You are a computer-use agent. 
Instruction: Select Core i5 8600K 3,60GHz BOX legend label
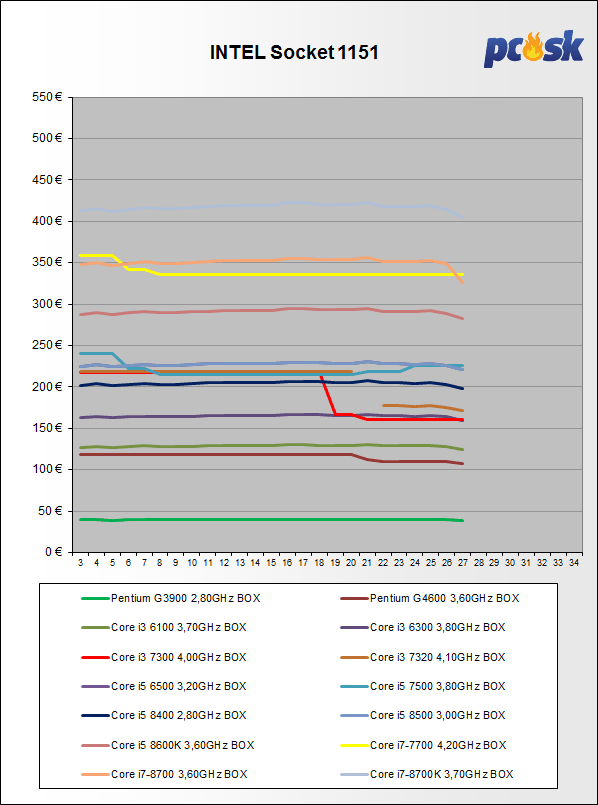182,745
